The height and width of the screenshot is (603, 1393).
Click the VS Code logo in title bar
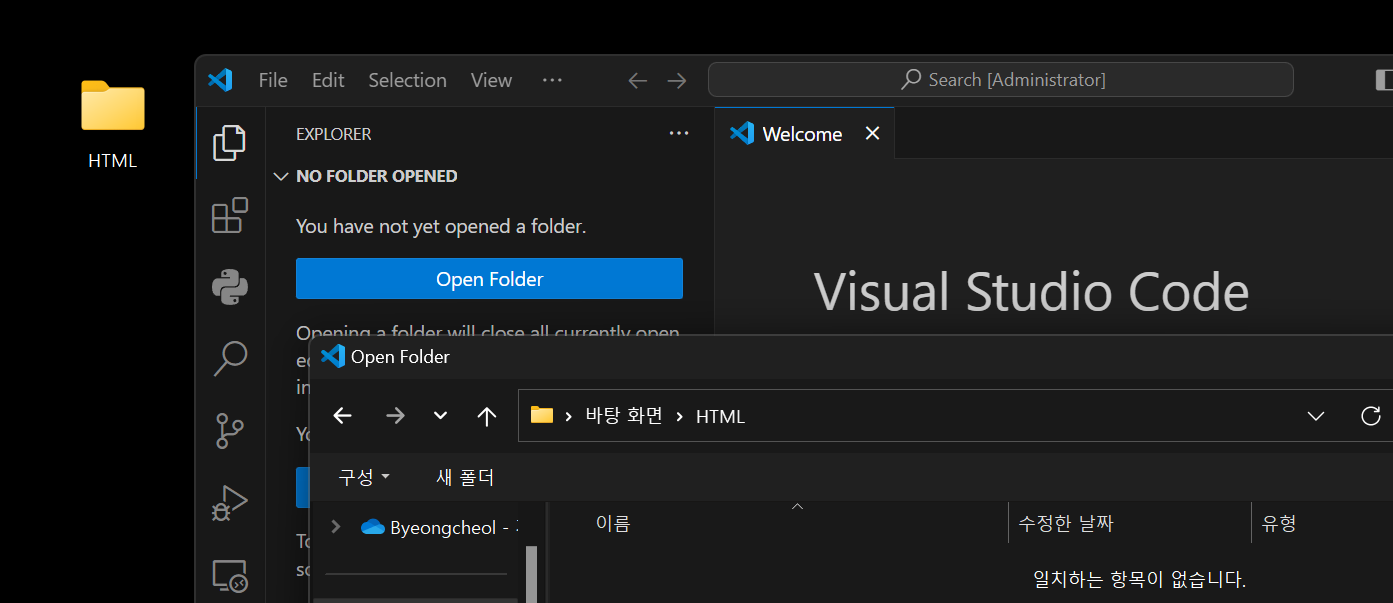pyautogui.click(x=220, y=80)
